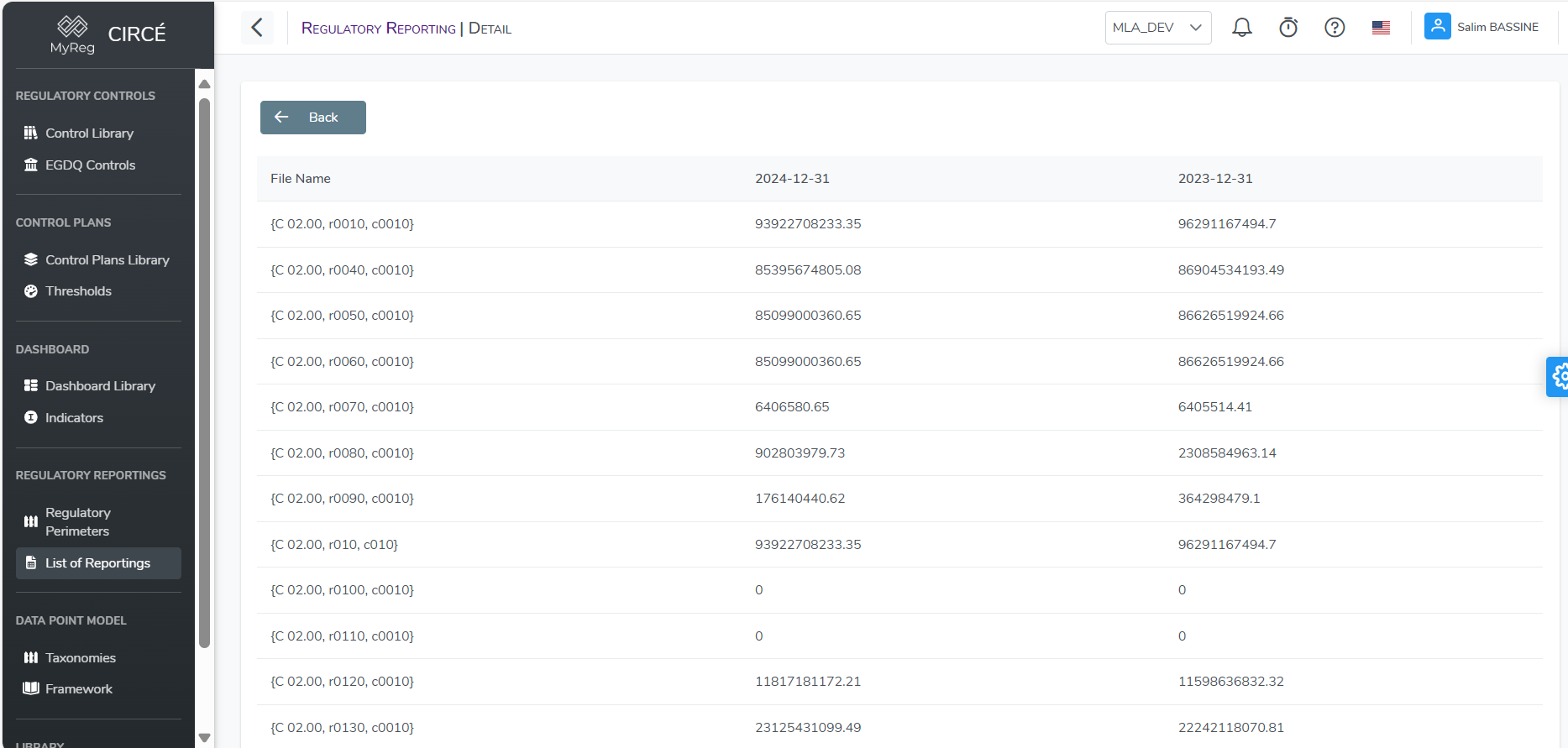Select row {C 02.00, r0080, c0010}

pos(899,453)
